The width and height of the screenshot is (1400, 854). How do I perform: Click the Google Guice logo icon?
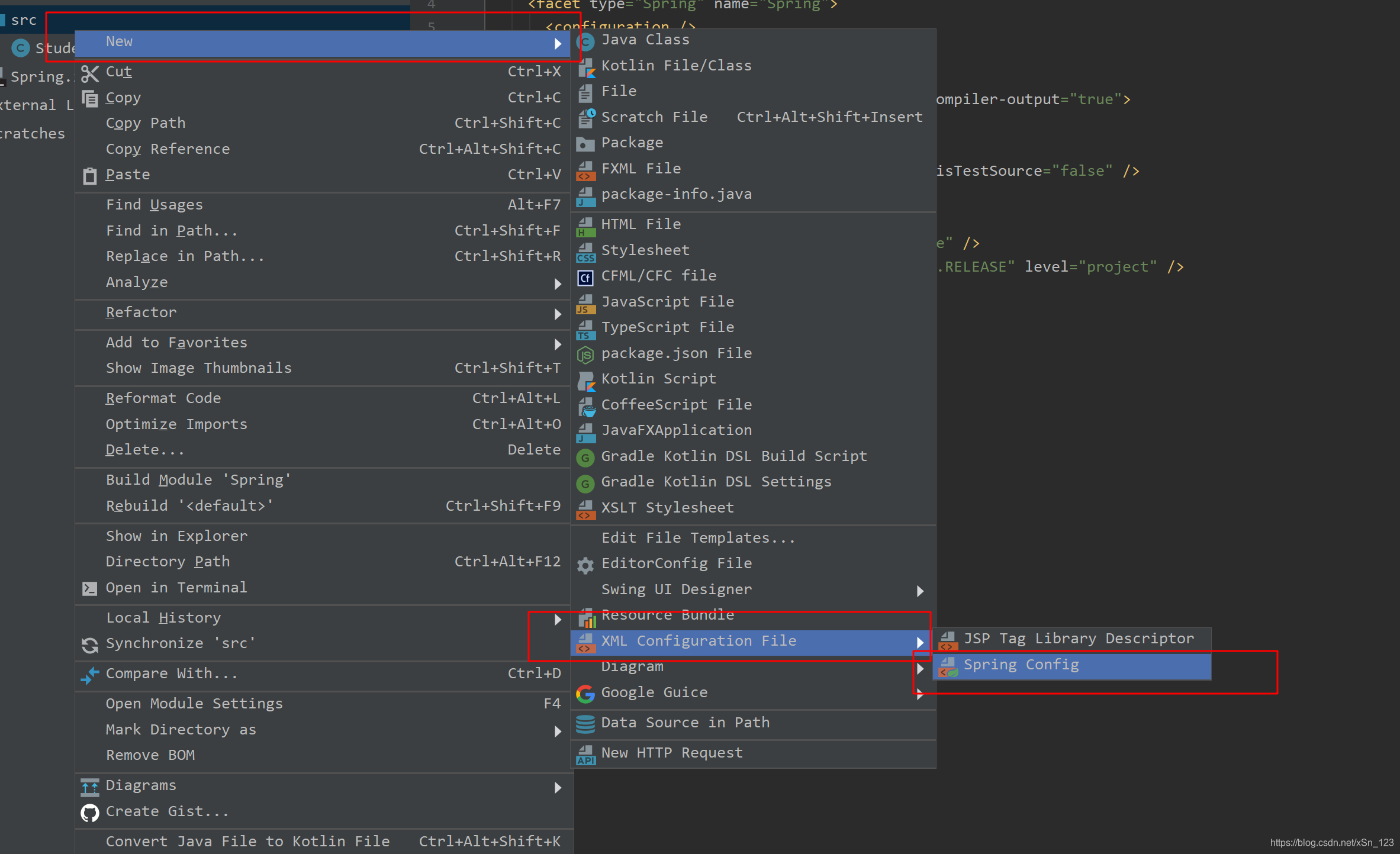pyautogui.click(x=585, y=694)
